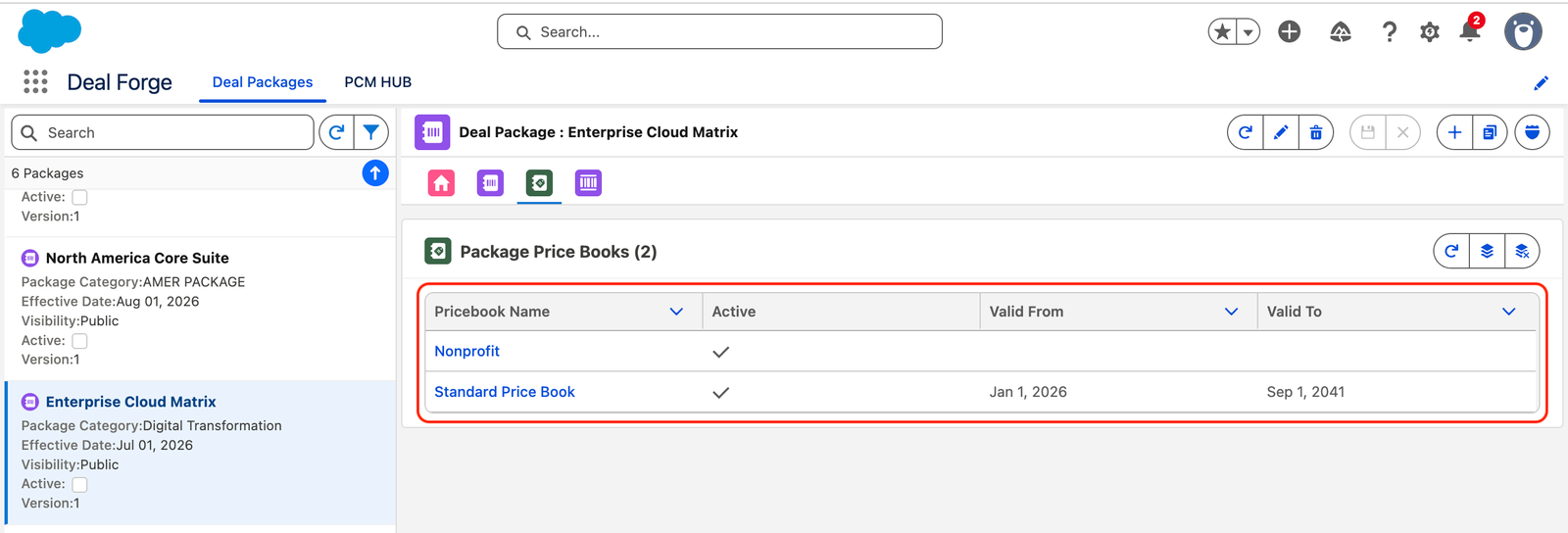
Task: Edit the Deal Package with pencil
Action: 1281,132
